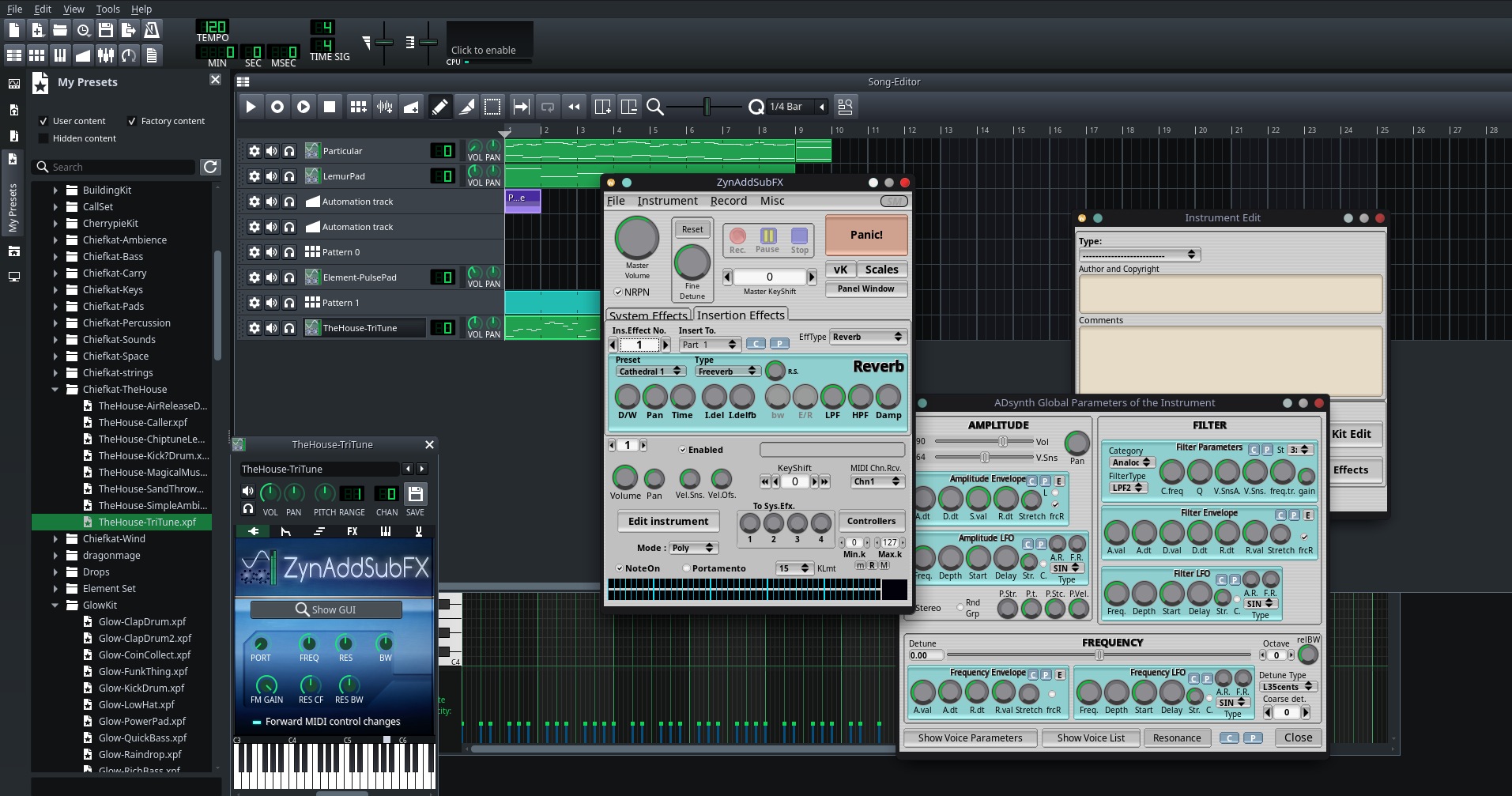
Task: Add a sample track in the Song-Editor
Action: (385, 107)
